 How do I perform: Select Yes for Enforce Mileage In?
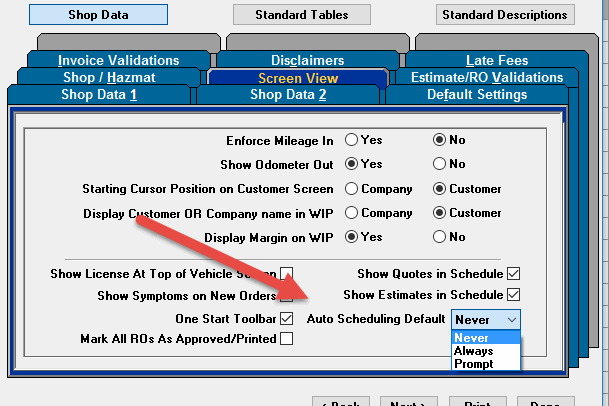tap(351, 140)
